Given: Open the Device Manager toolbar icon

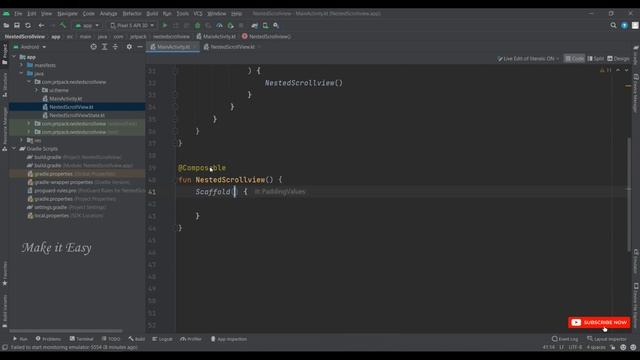Looking at the screenshot, I should [x=265, y=25].
